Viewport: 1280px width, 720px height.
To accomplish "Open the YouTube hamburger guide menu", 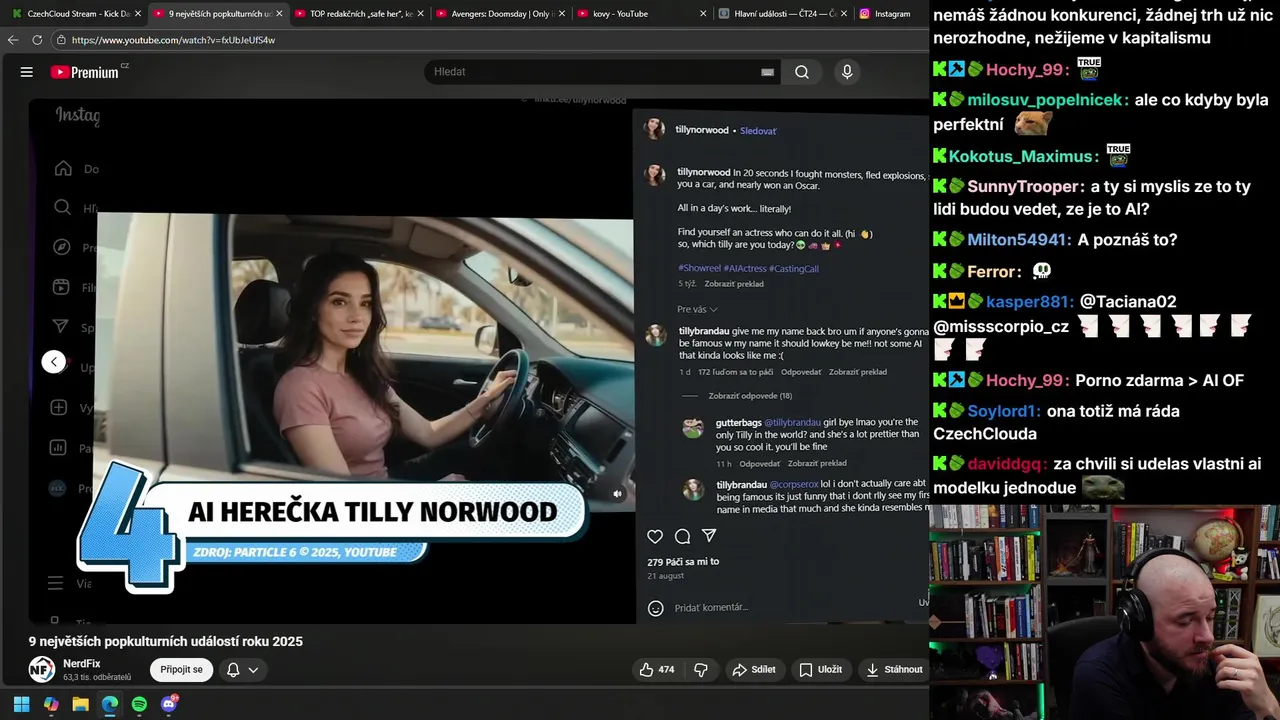I will click(27, 72).
